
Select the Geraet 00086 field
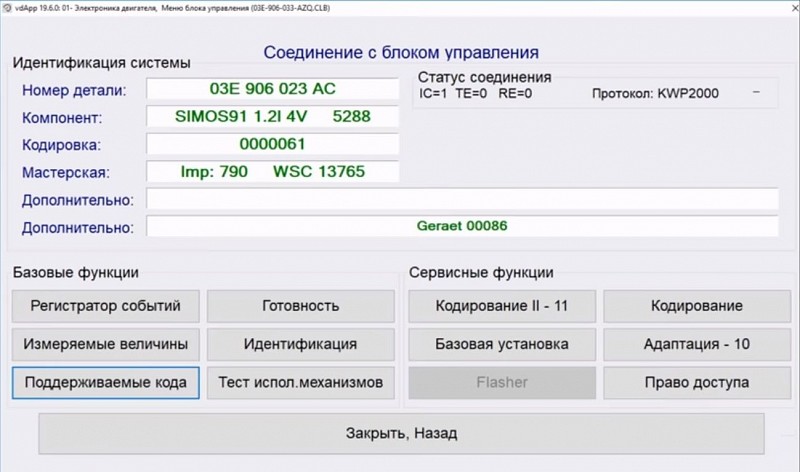pos(462,226)
